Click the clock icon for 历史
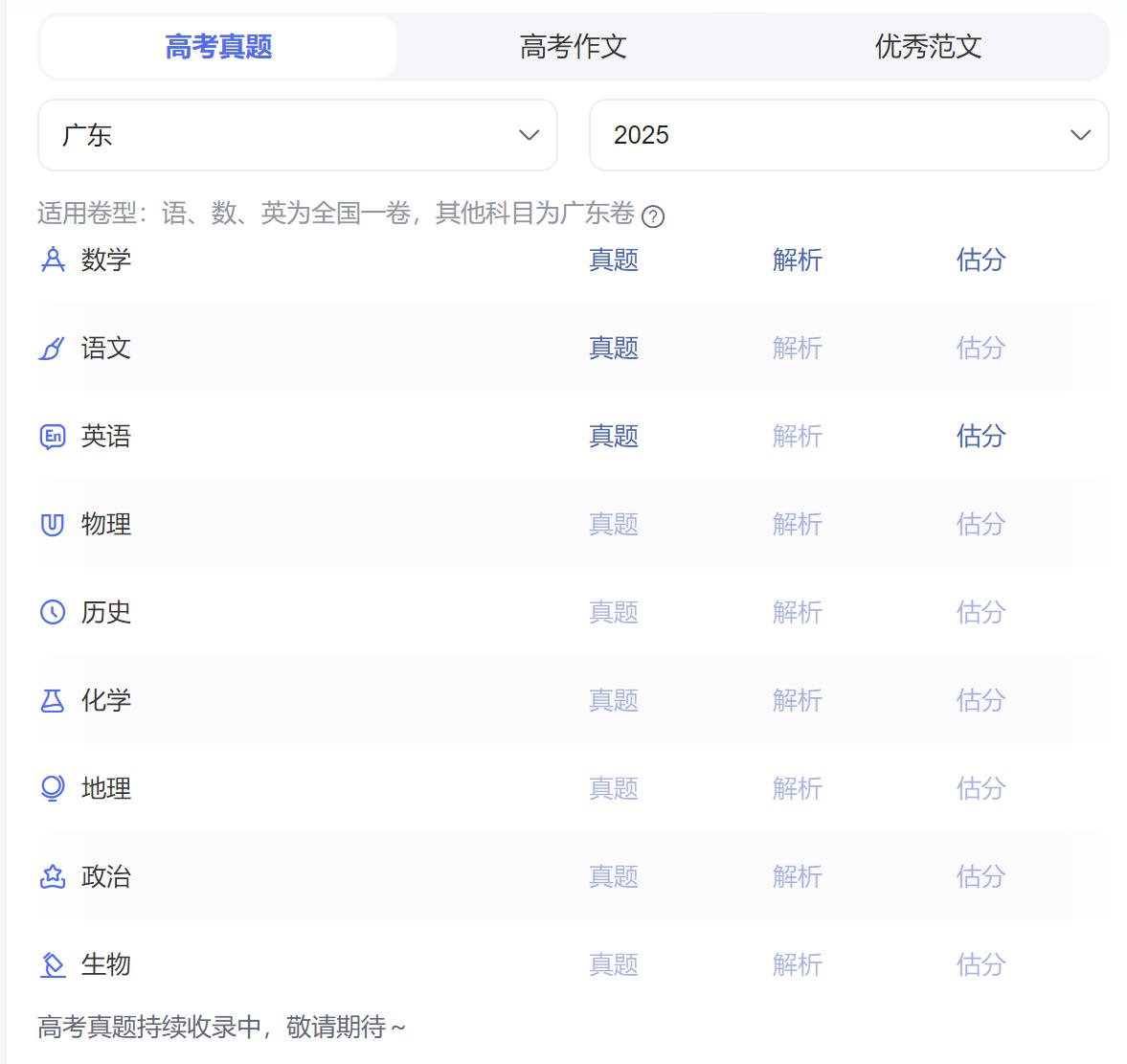The width and height of the screenshot is (1127, 1064). (x=51, y=613)
